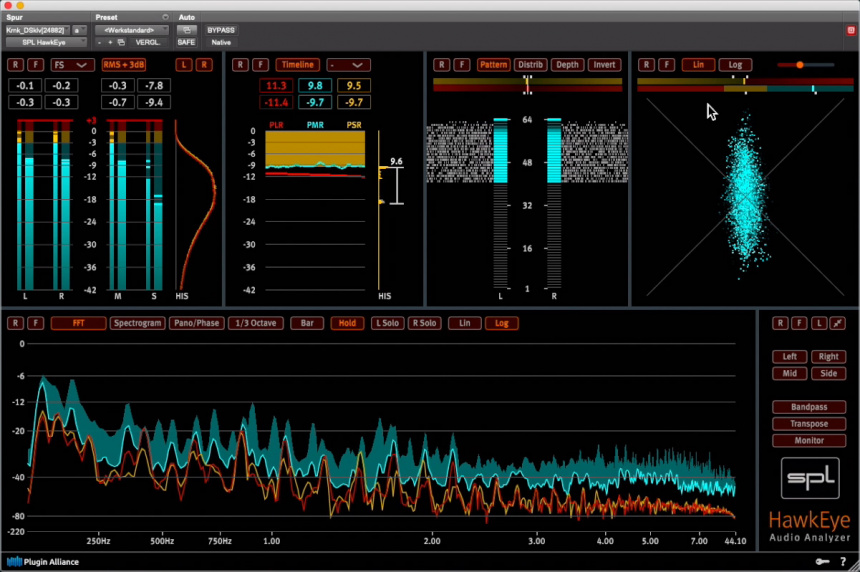860x572 pixels.
Task: Click the preset copy icon beside plus button
Action: [x=121, y=42]
